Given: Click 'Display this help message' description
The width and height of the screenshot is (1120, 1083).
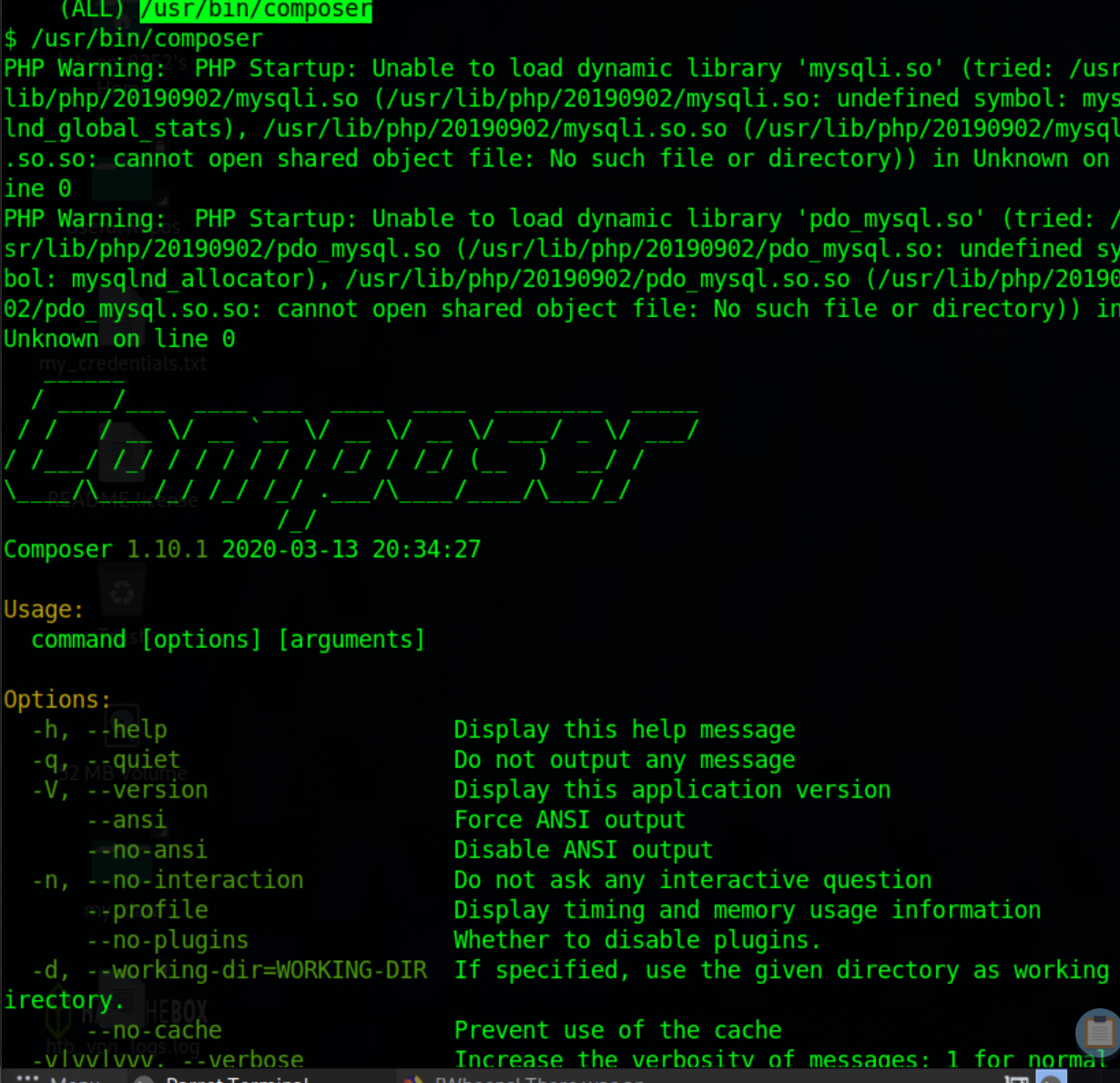Looking at the screenshot, I should pyautogui.click(x=625, y=730).
